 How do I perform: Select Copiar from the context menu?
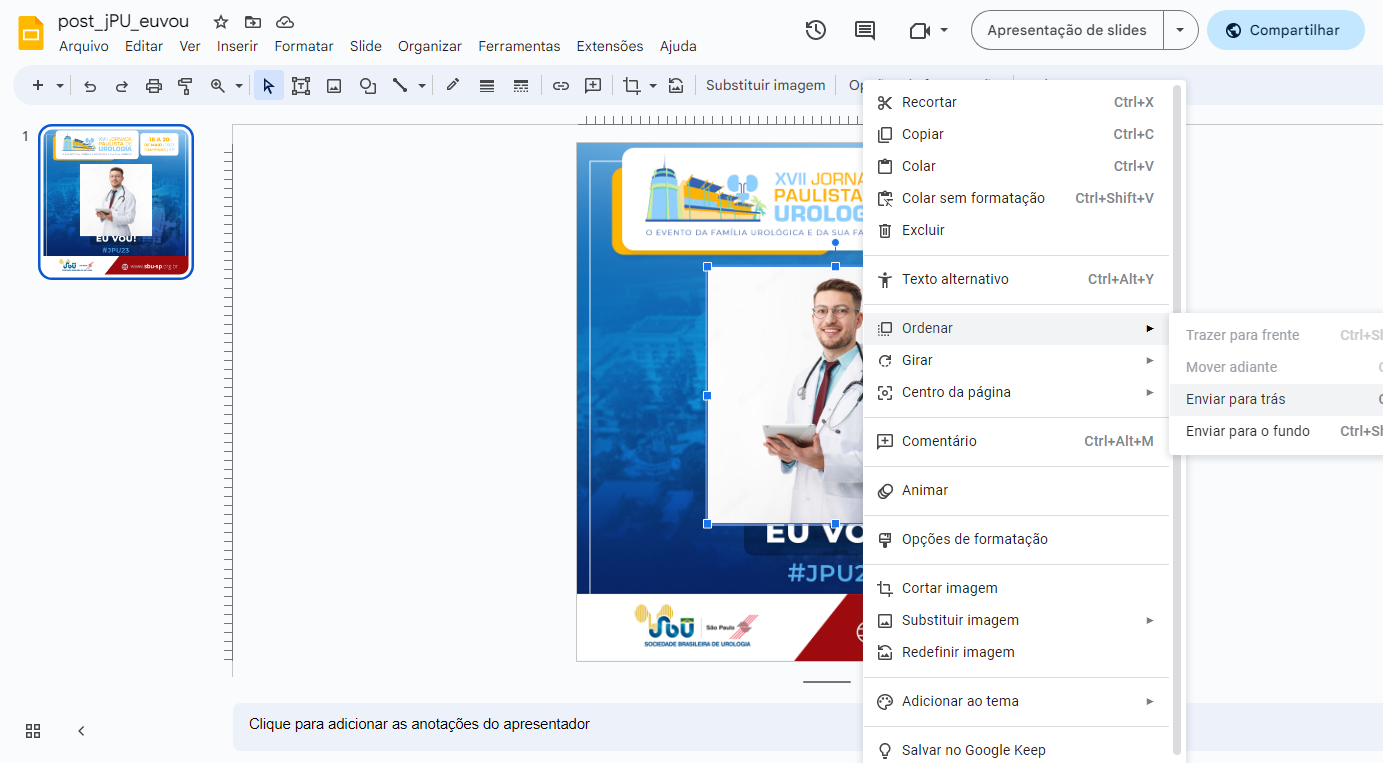(x=922, y=134)
